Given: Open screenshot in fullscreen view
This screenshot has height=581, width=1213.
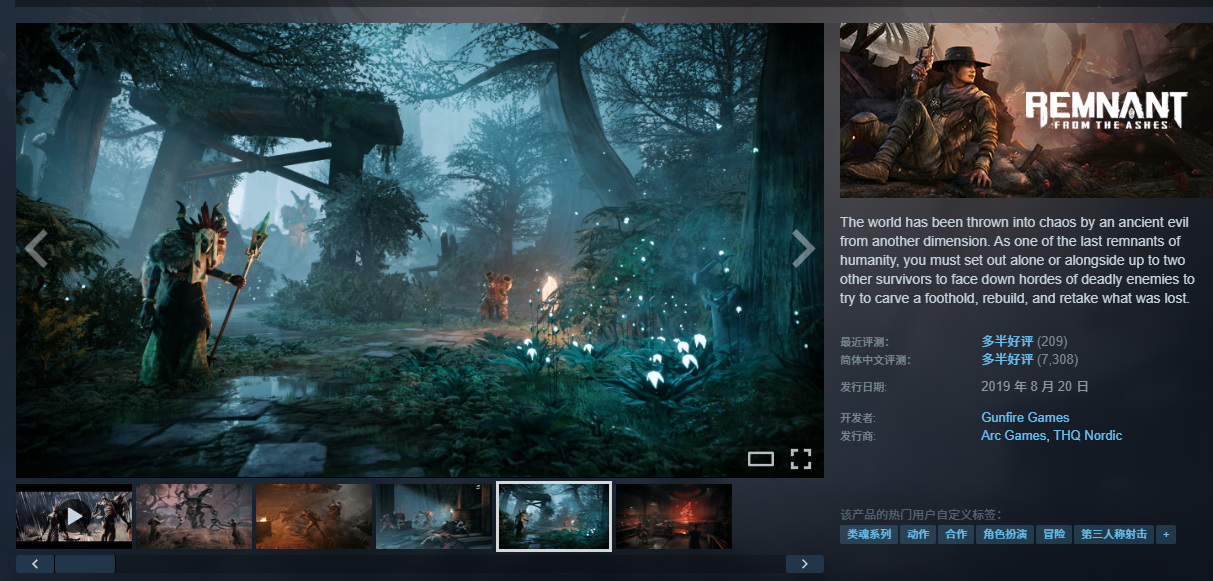Looking at the screenshot, I should (800, 459).
